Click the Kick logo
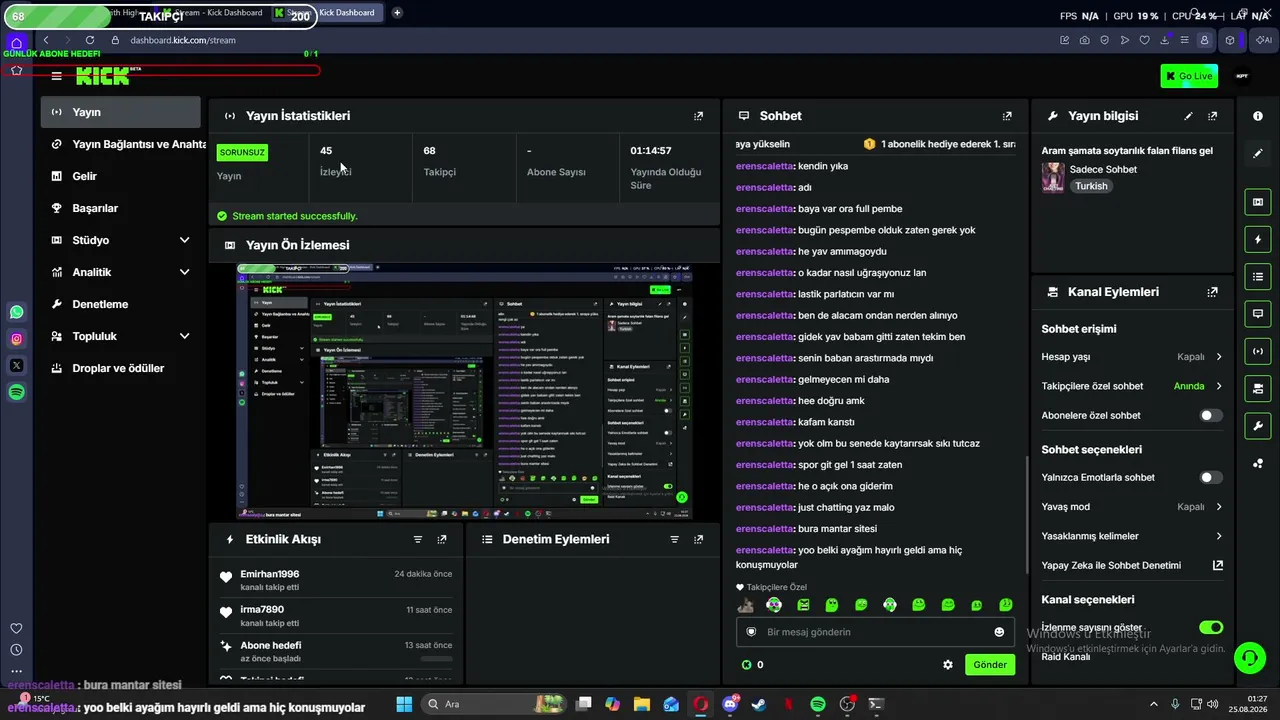 tap(104, 76)
